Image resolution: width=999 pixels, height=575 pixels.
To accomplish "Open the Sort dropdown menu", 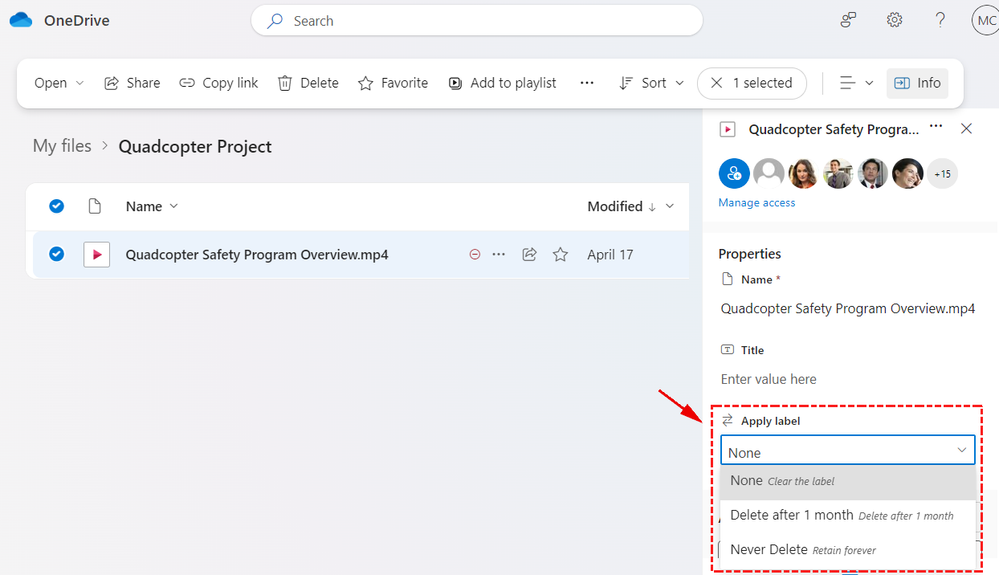I will click(651, 83).
